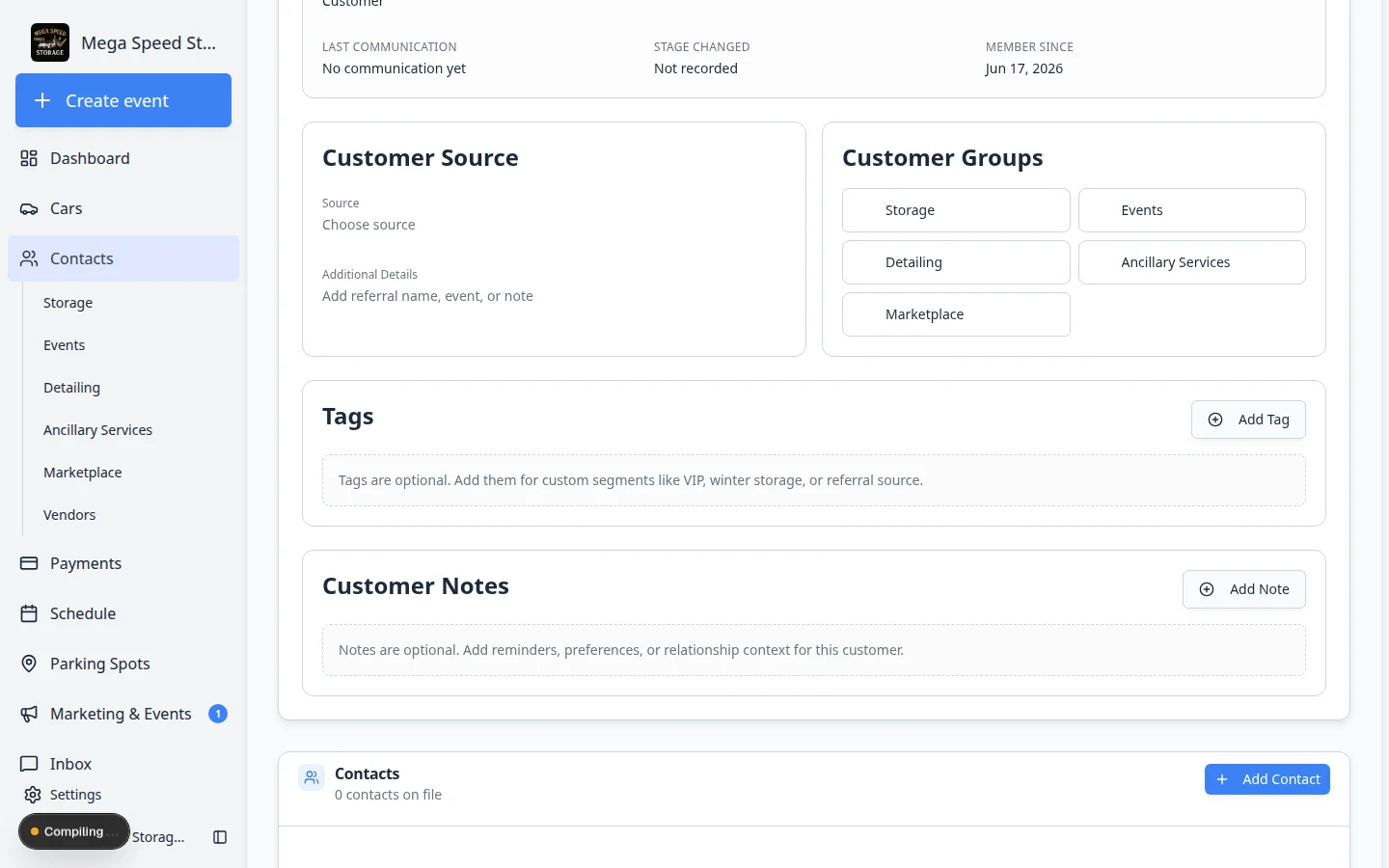The width and height of the screenshot is (1389, 868).
Task: Click the 'Not recorded' stage value
Action: click(x=695, y=68)
